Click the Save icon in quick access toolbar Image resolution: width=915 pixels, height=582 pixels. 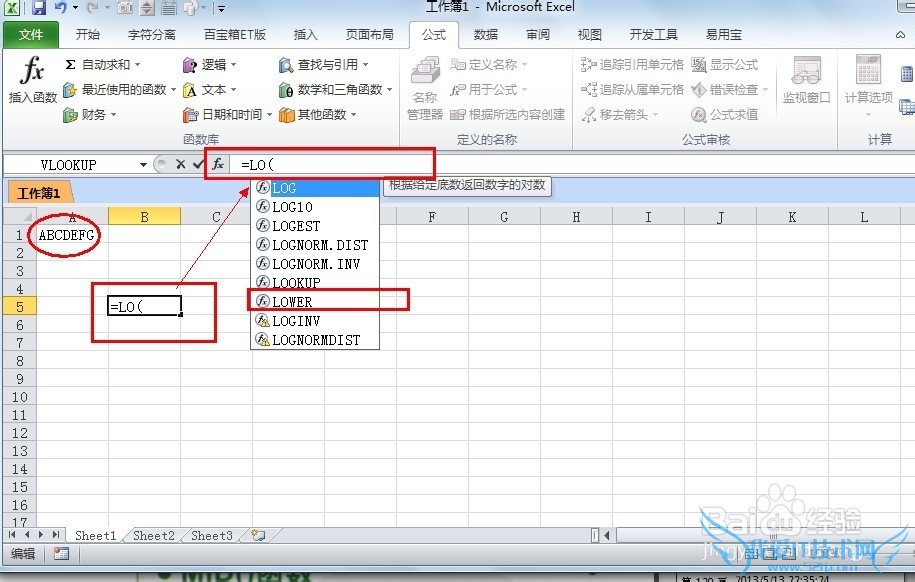point(39,8)
